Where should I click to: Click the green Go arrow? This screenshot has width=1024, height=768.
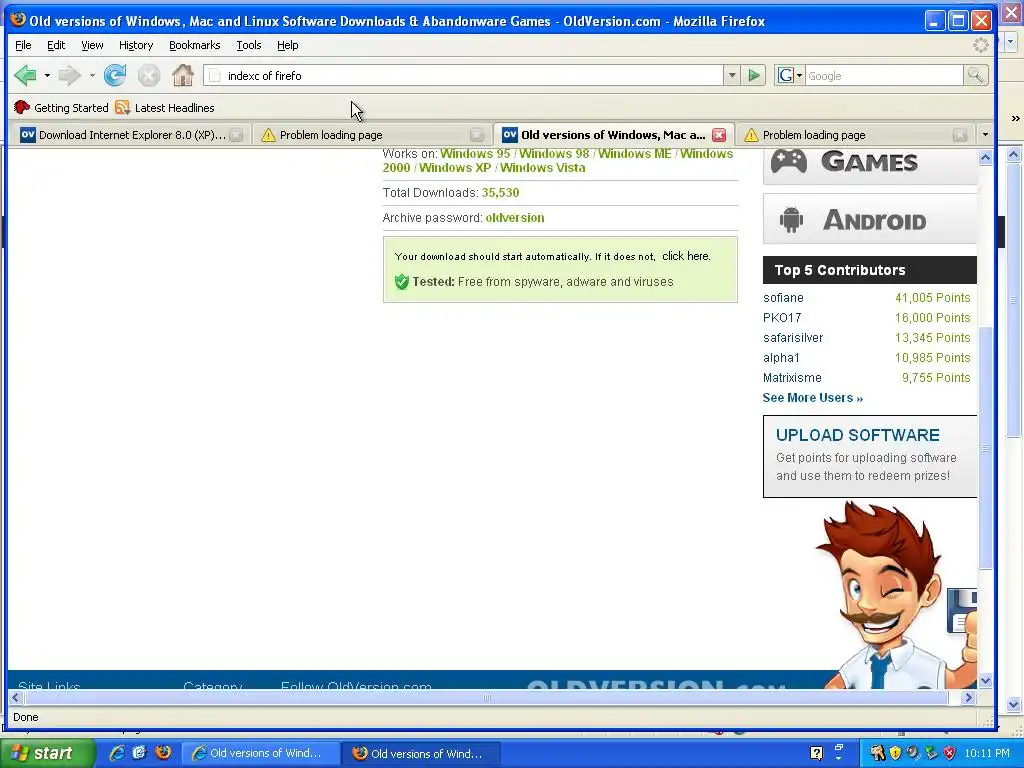tap(754, 76)
